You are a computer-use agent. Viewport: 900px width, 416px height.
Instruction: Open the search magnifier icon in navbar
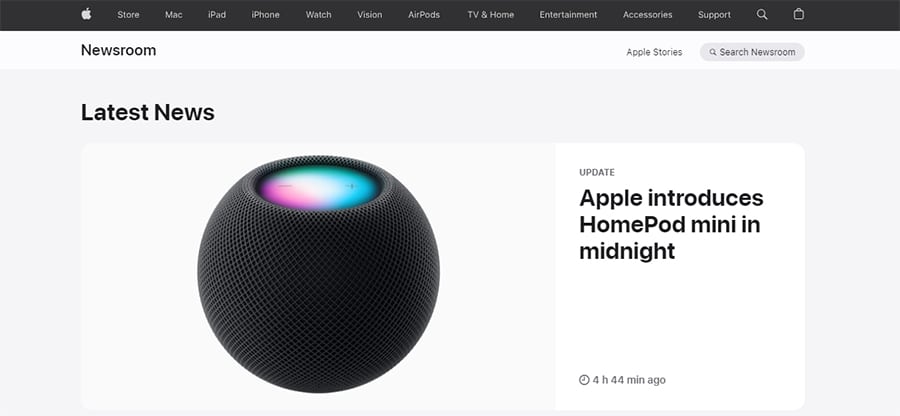coord(762,14)
